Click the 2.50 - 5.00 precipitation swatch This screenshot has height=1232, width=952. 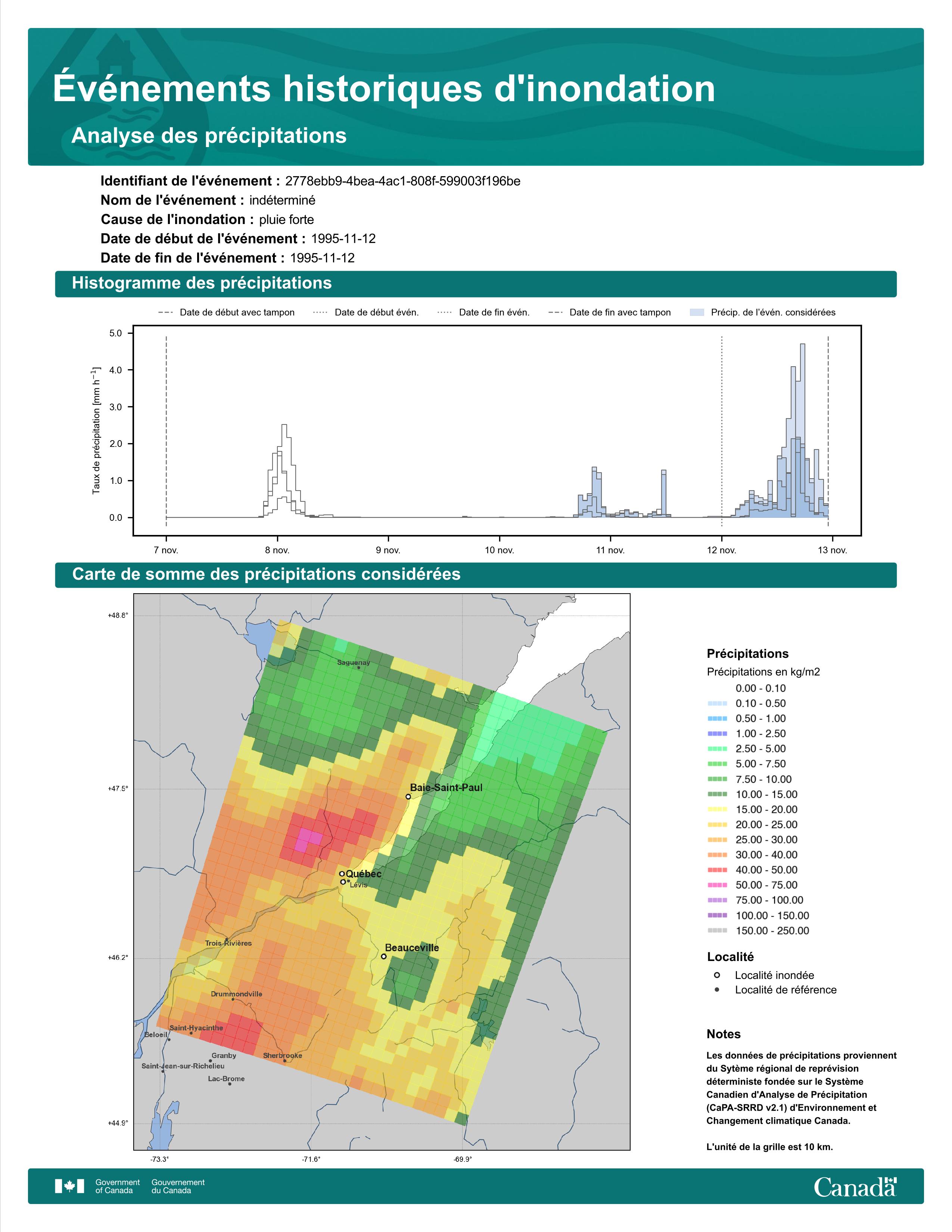(x=717, y=749)
